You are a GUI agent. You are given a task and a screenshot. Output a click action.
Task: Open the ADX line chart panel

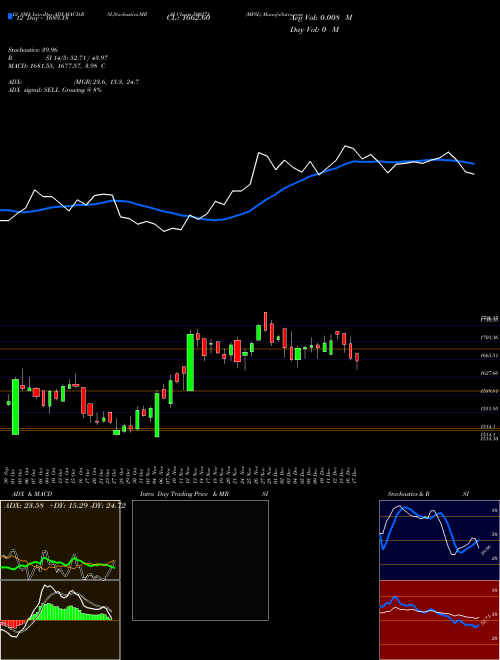[x=60, y=540]
